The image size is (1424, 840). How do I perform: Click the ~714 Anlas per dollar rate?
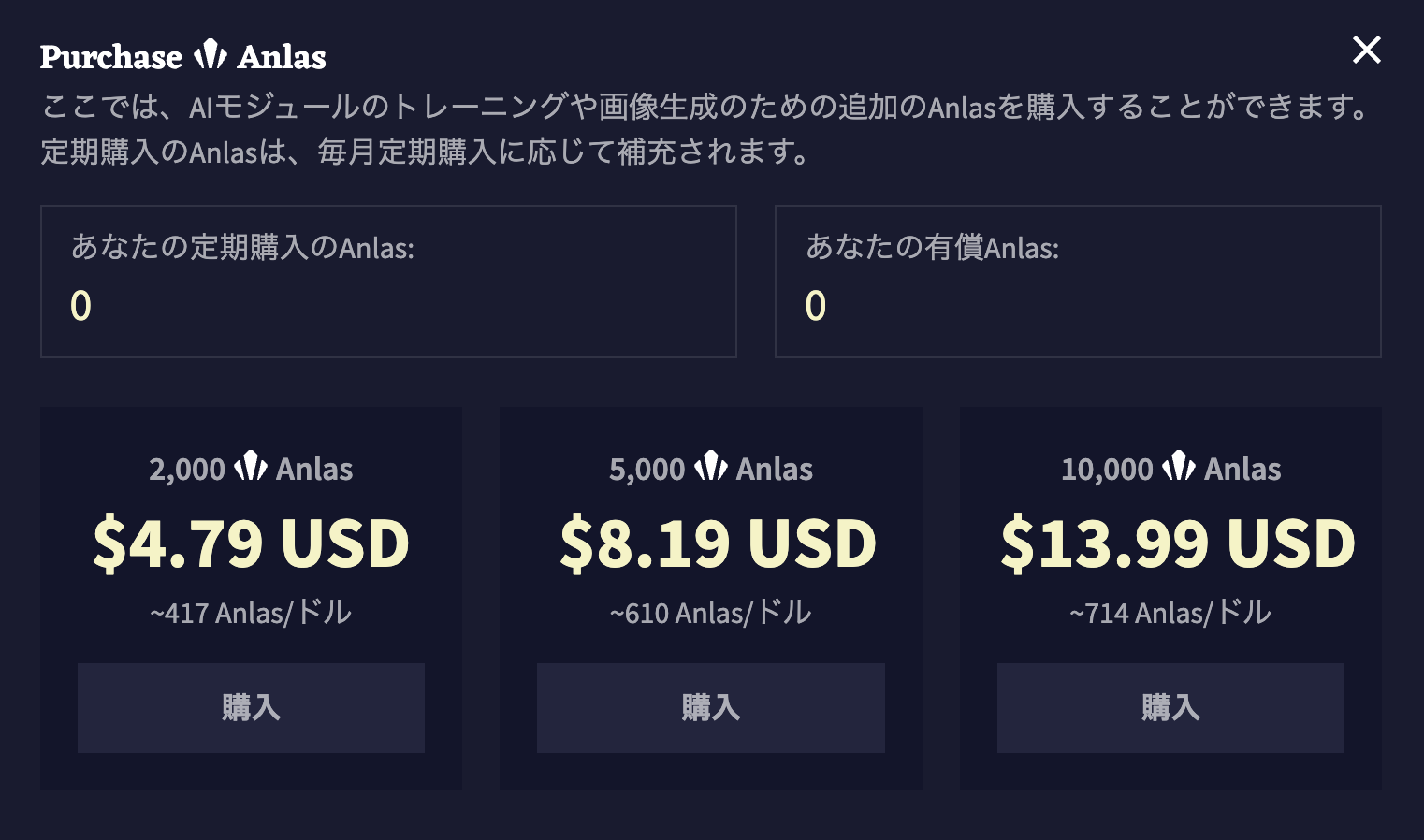(1170, 613)
